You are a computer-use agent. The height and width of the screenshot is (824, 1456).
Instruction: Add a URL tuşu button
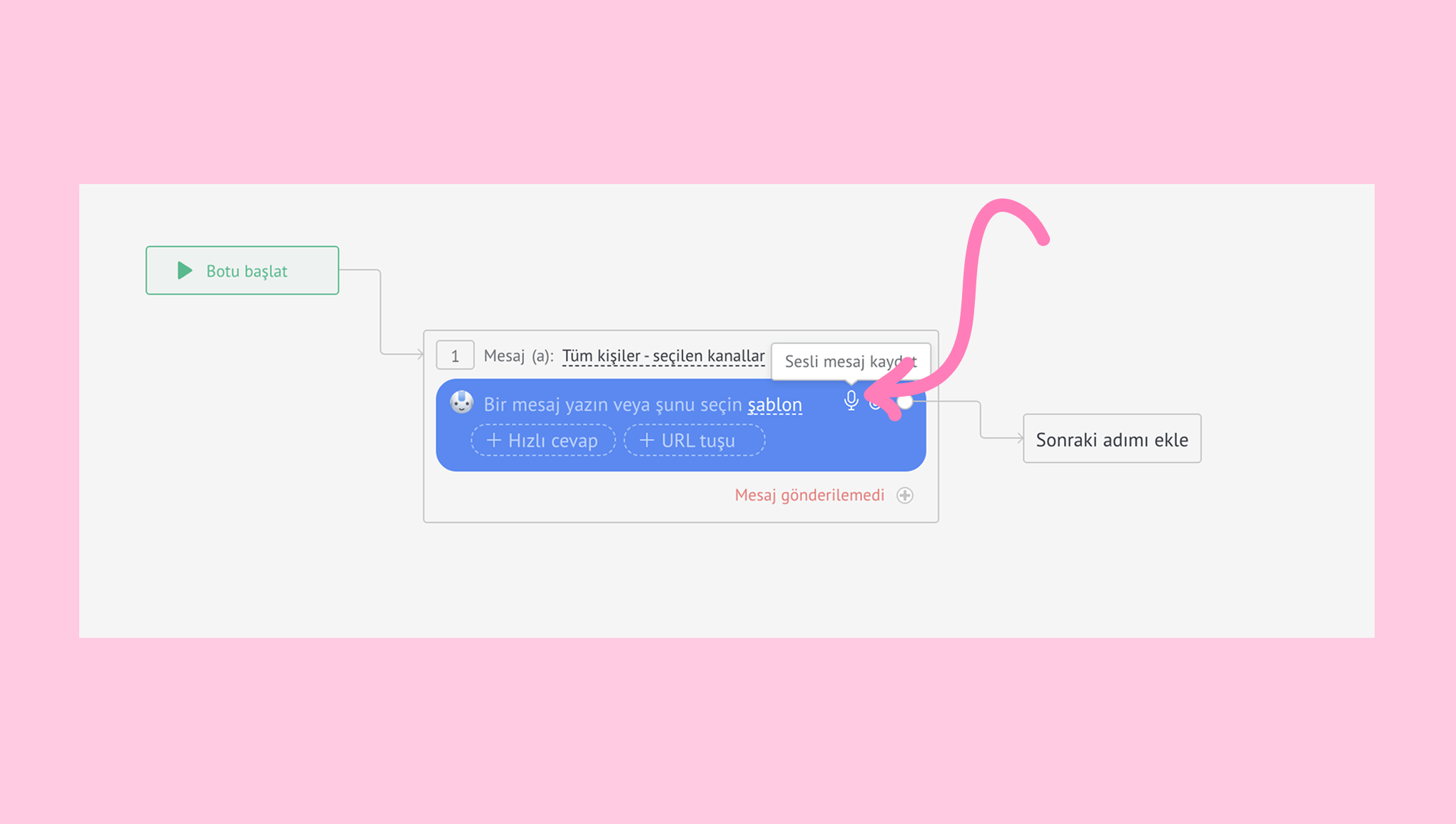click(694, 440)
